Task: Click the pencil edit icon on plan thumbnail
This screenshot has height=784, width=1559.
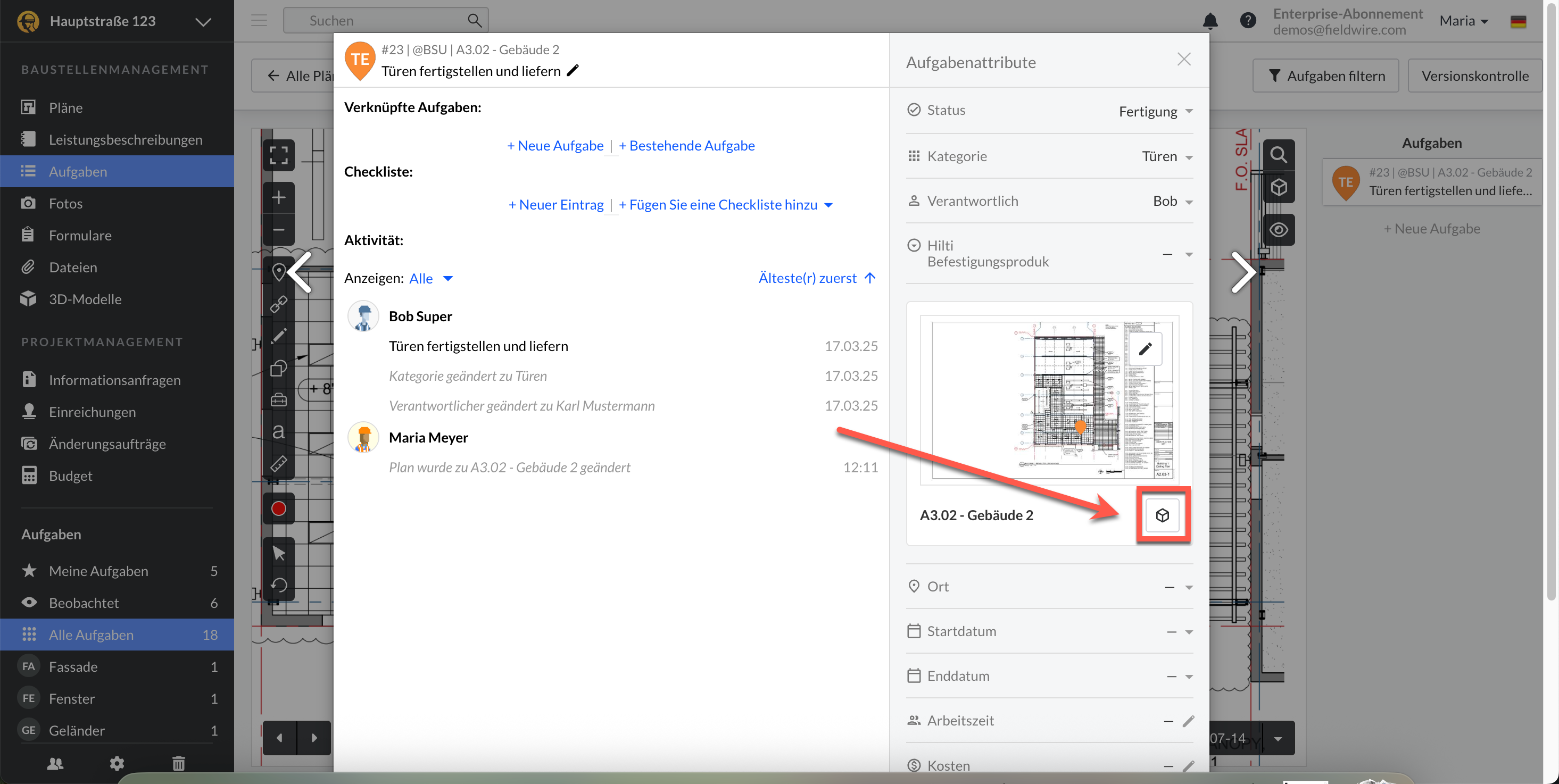Action: [x=1145, y=349]
